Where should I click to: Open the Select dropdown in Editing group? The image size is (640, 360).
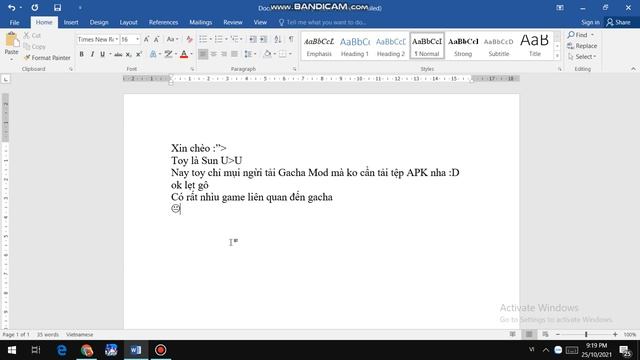[582, 57]
